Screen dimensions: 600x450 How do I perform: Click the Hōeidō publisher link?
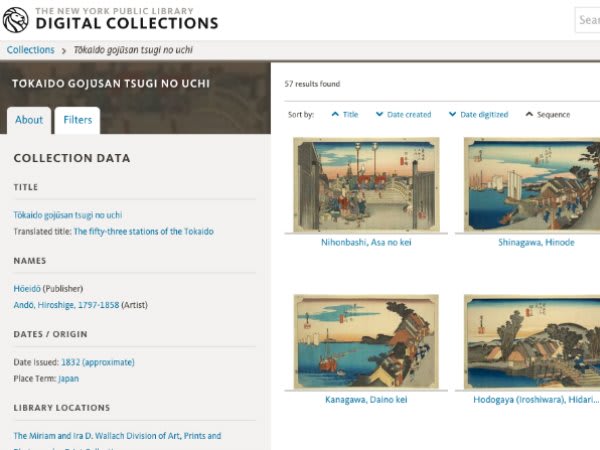pyautogui.click(x=27, y=289)
